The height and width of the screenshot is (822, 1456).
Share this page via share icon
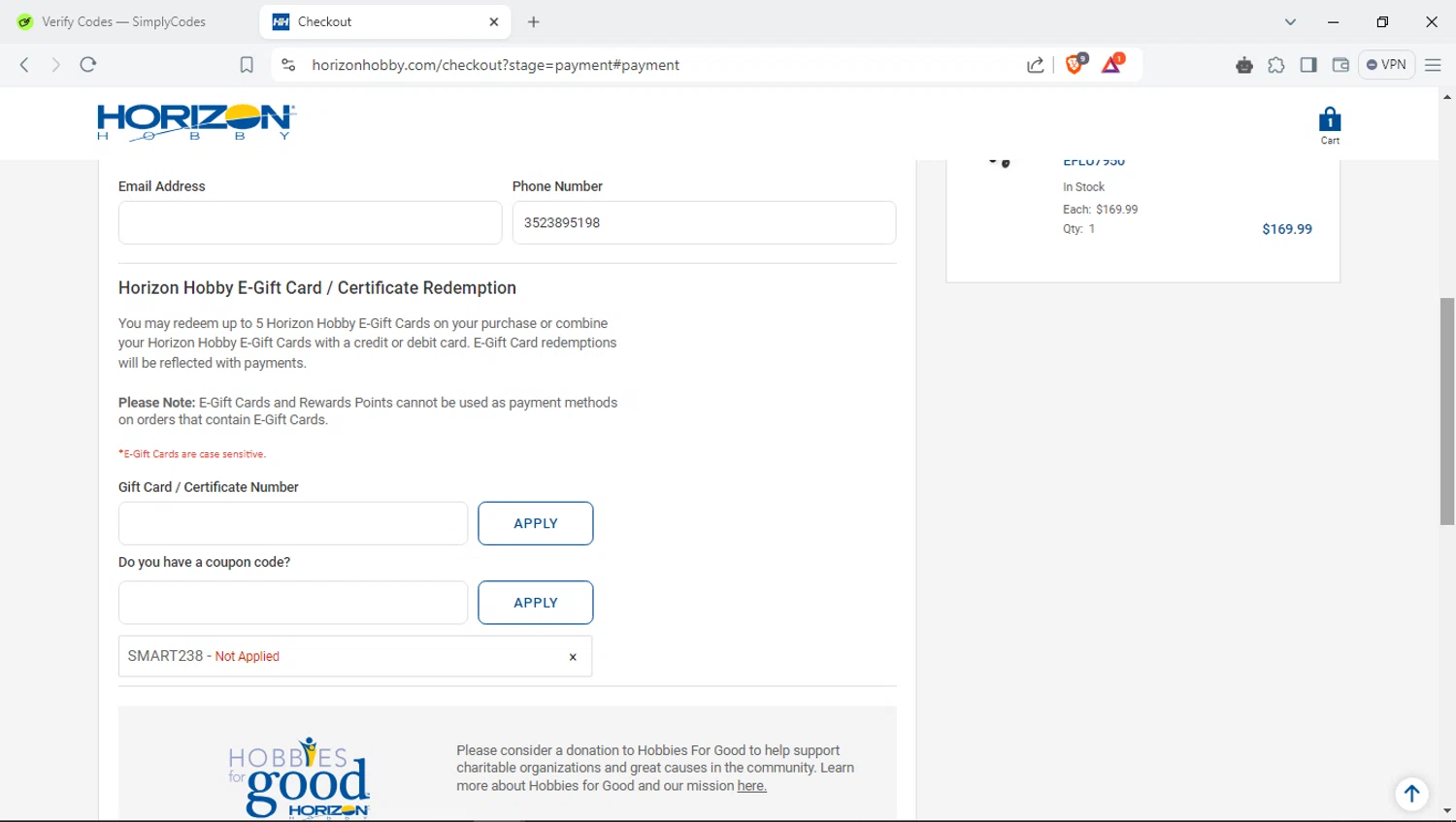(1036, 65)
